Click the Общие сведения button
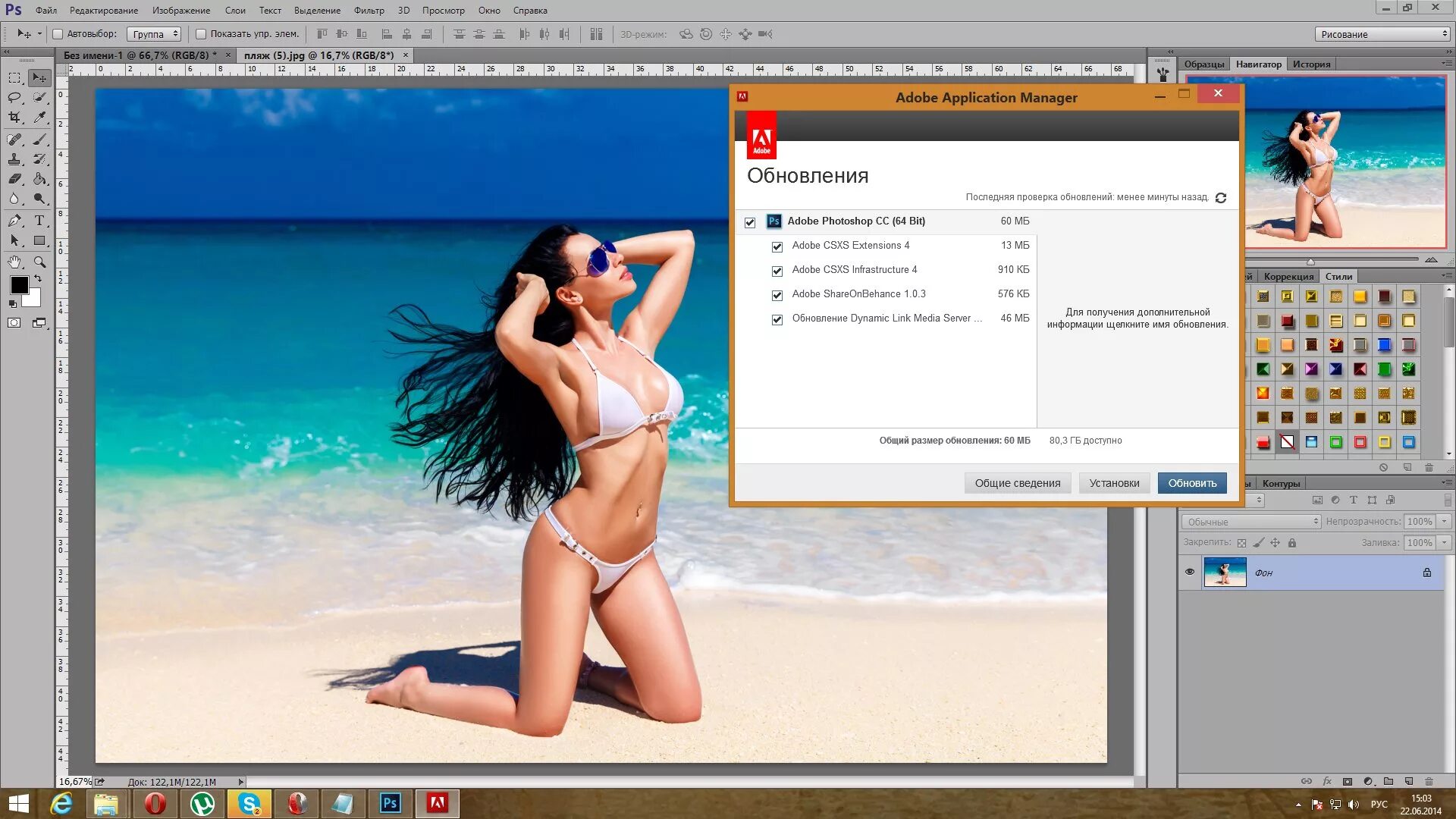The height and width of the screenshot is (819, 1456). coord(1018,483)
